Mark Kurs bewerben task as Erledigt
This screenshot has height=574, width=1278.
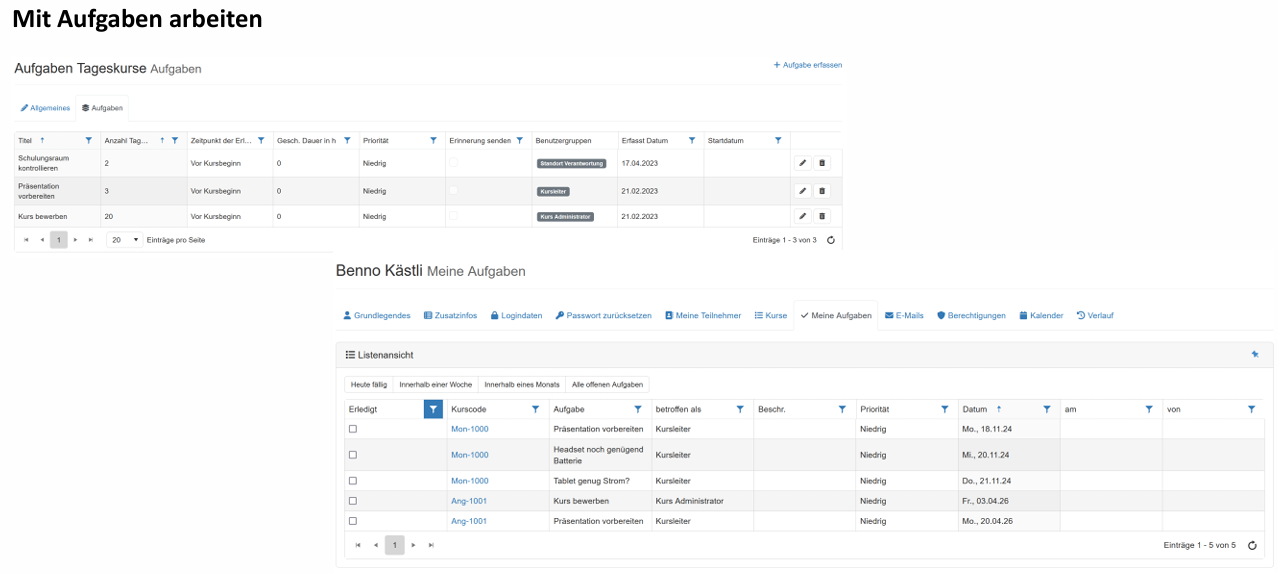[352, 501]
